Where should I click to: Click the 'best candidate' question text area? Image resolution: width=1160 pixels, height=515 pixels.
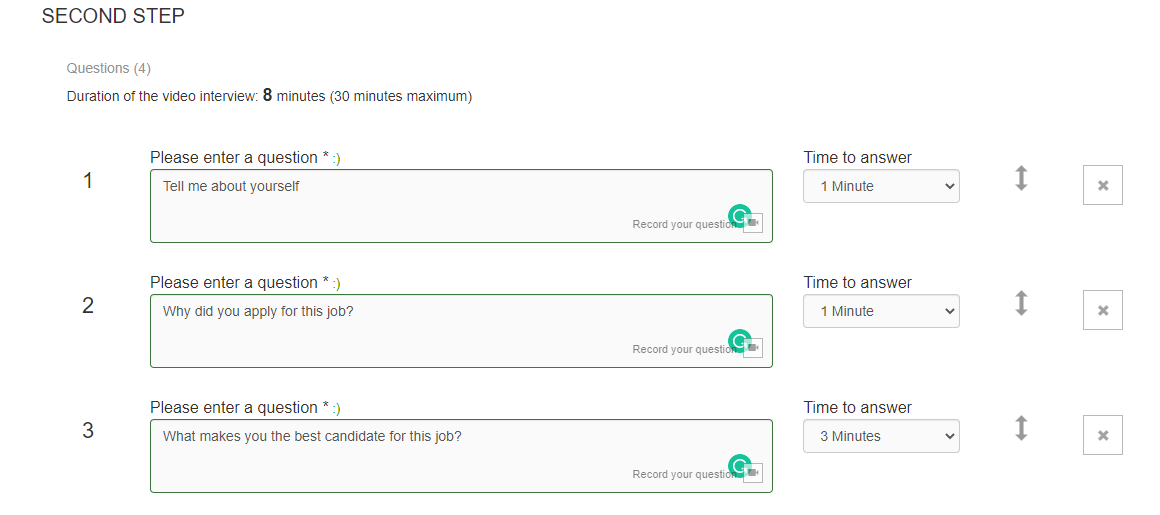pyautogui.click(x=461, y=456)
